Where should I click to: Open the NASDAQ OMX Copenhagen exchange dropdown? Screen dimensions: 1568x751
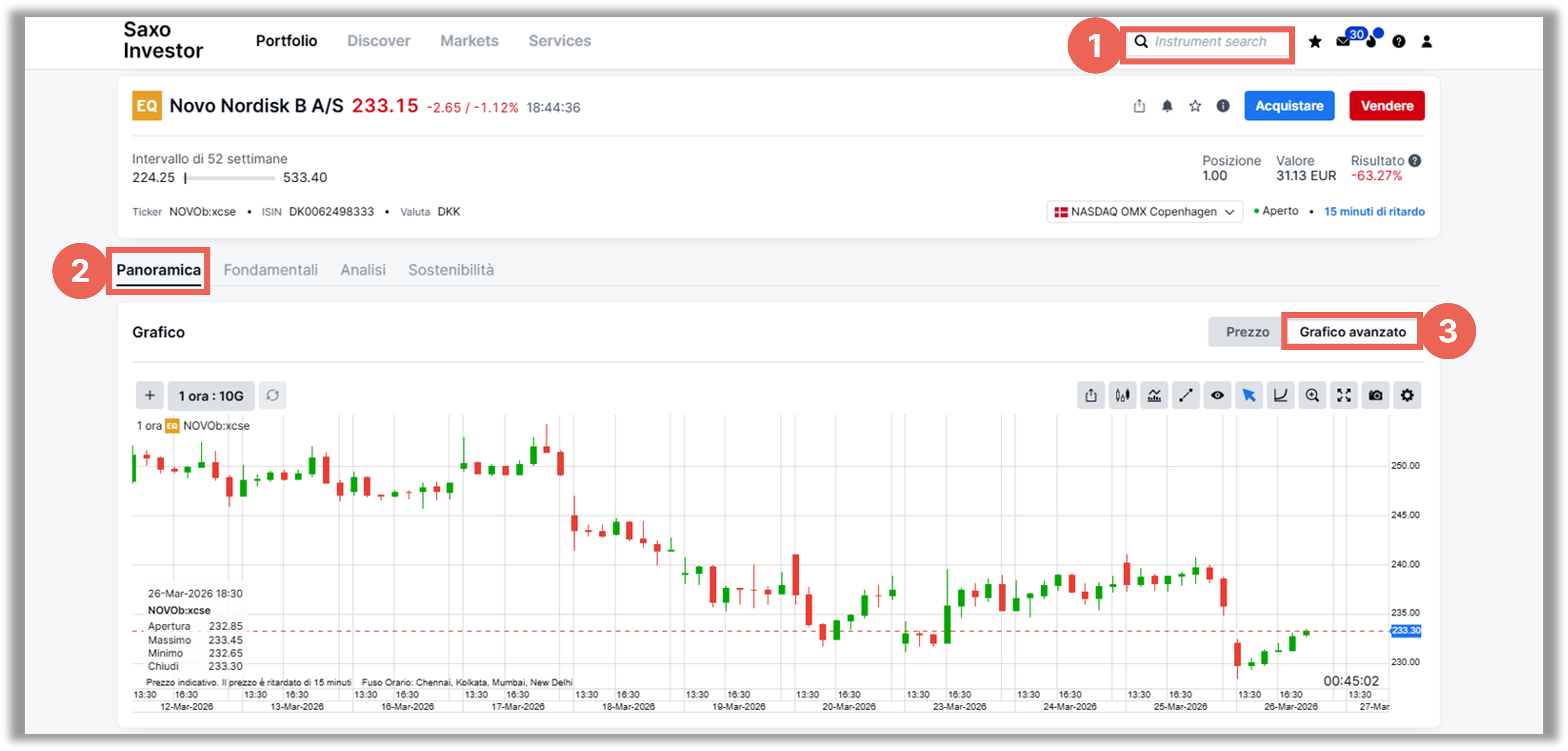coord(1144,212)
